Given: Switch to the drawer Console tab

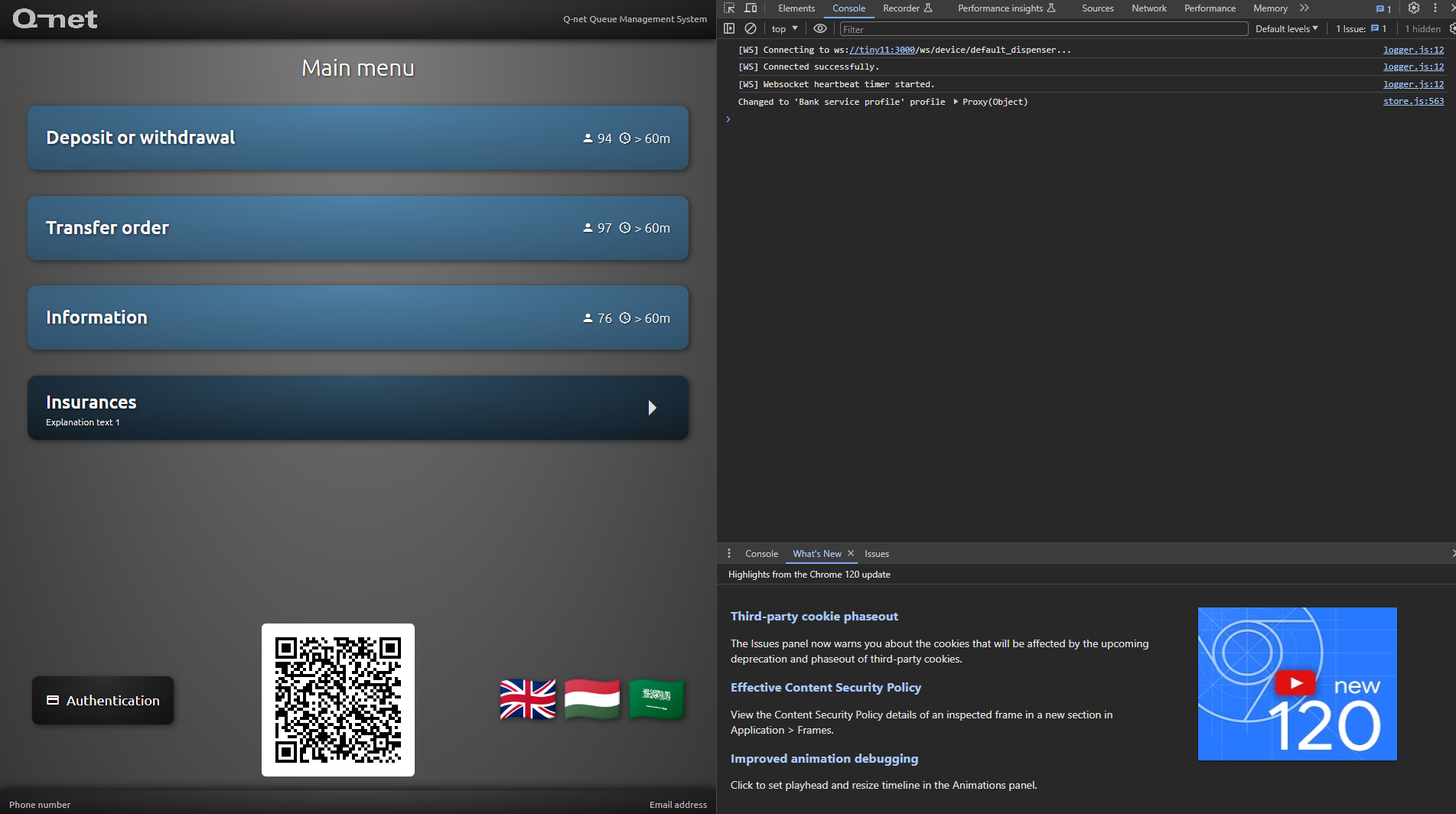Looking at the screenshot, I should (761, 554).
